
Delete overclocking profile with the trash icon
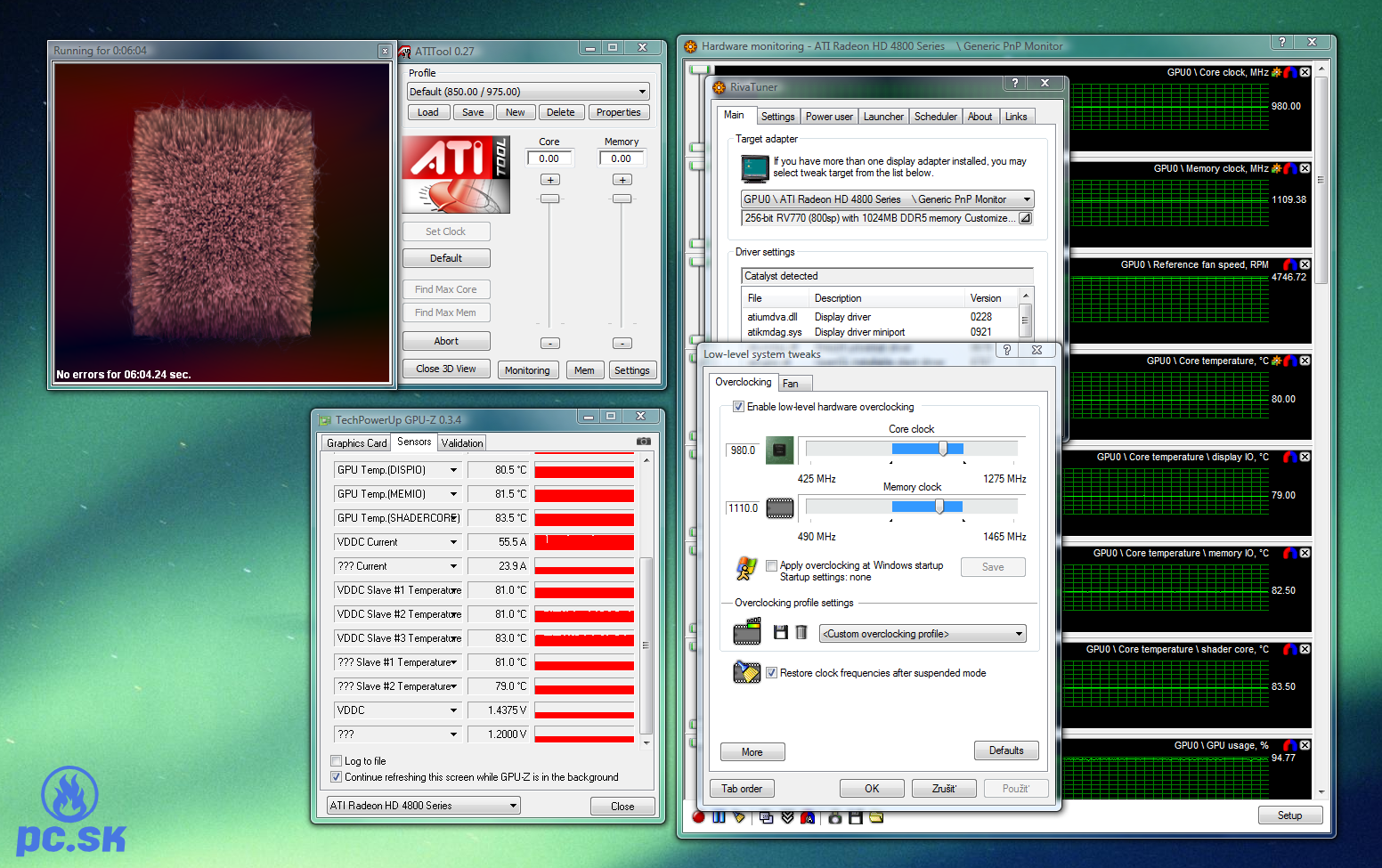pos(801,632)
